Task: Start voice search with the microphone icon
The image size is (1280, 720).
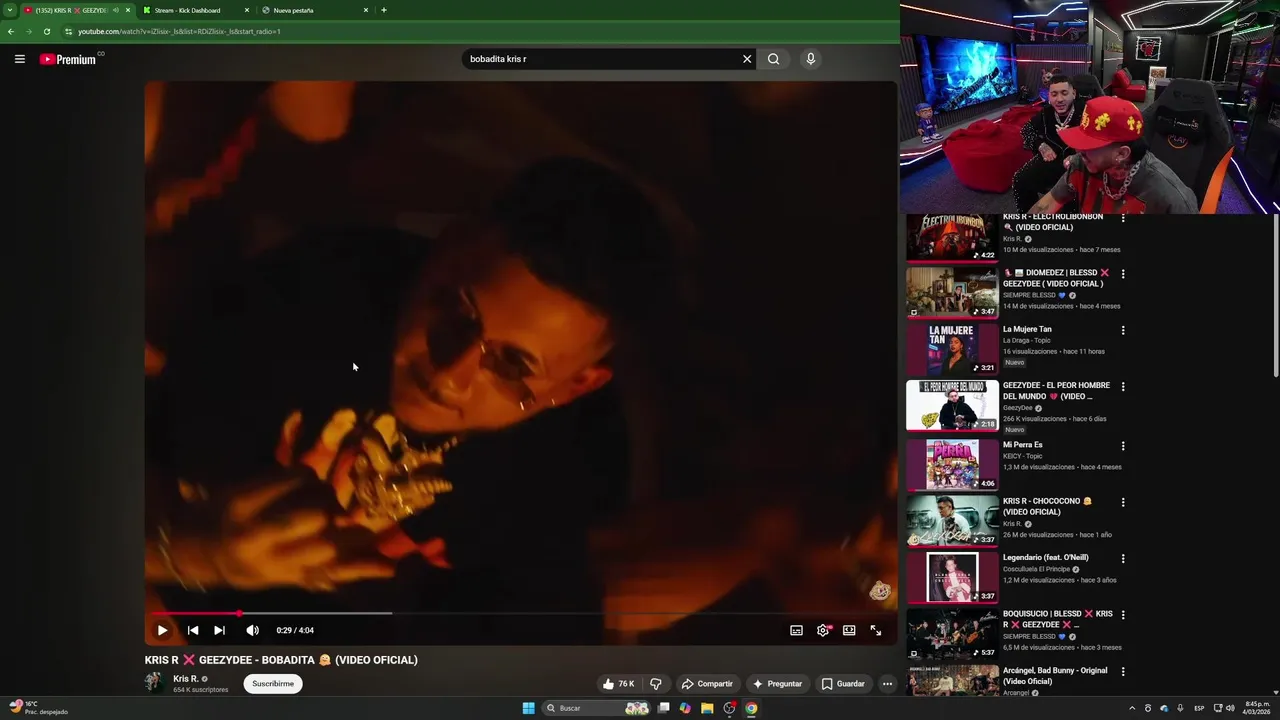Action: pos(811,59)
